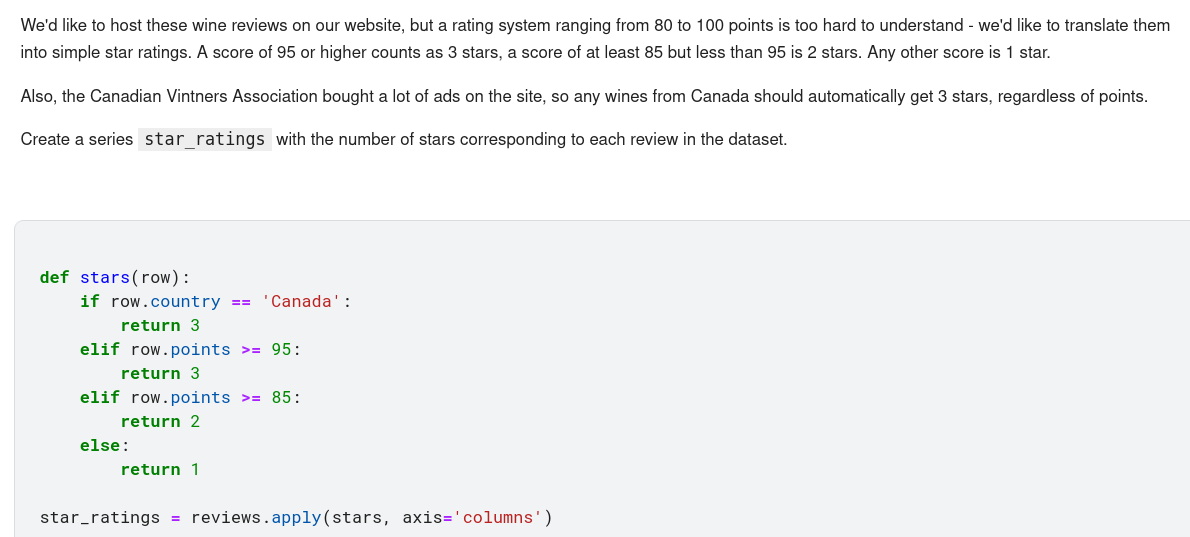This screenshot has width=1190, height=537.
Task: Click the 'Canada' string literal in the code
Action: 301,301
